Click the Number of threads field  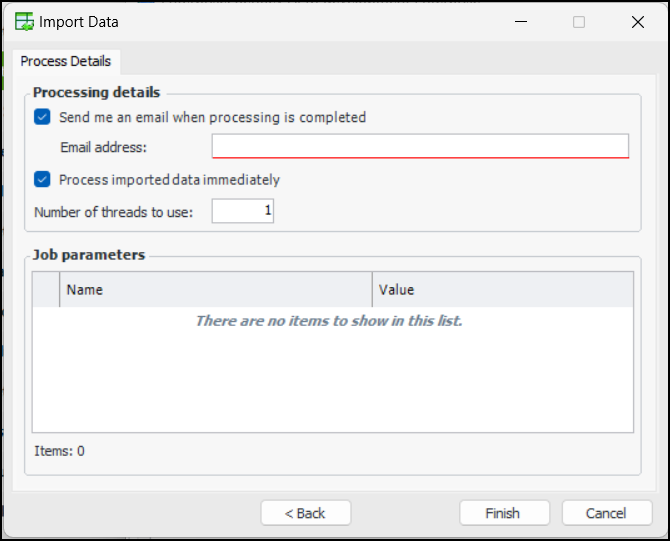click(x=243, y=211)
